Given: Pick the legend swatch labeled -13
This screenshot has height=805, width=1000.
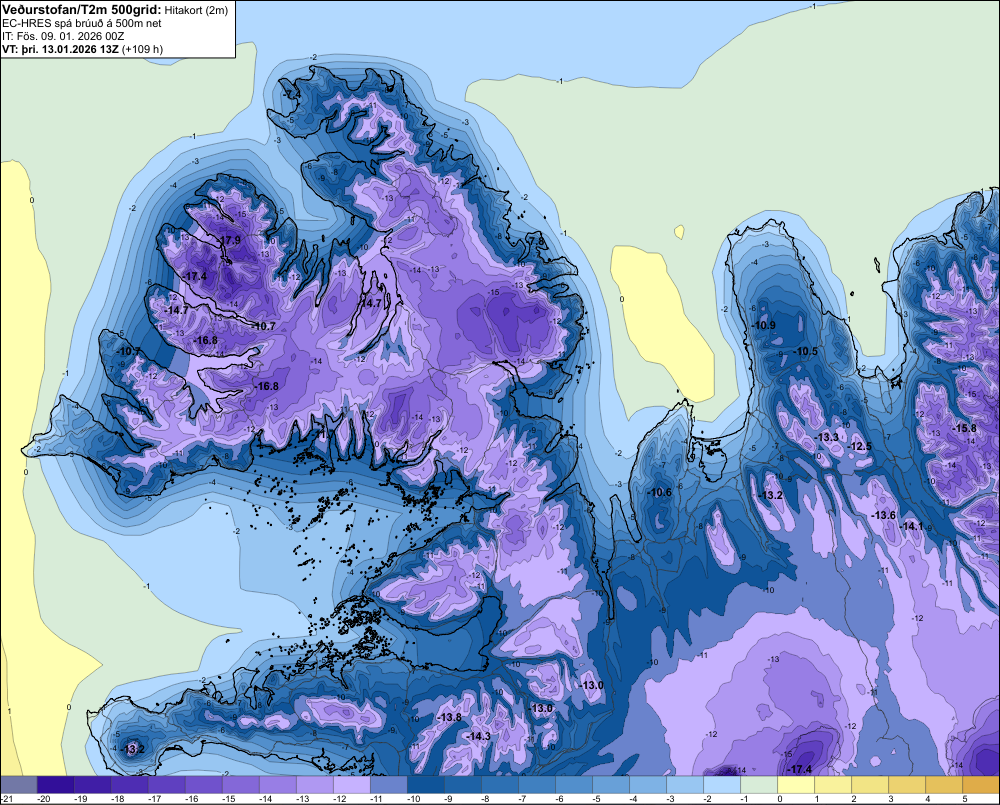Looking at the screenshot, I should point(315,784).
